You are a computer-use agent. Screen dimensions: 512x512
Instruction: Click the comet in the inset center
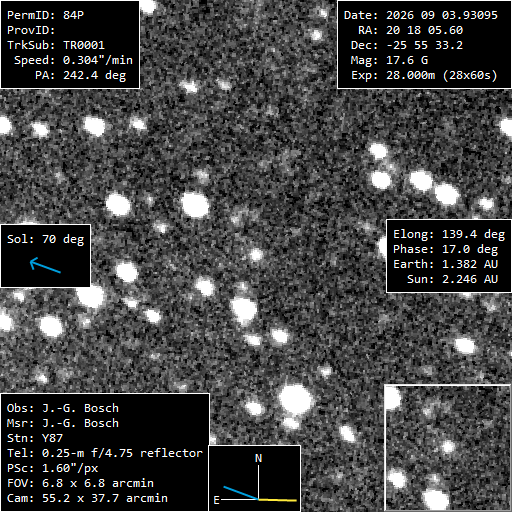point(448,446)
